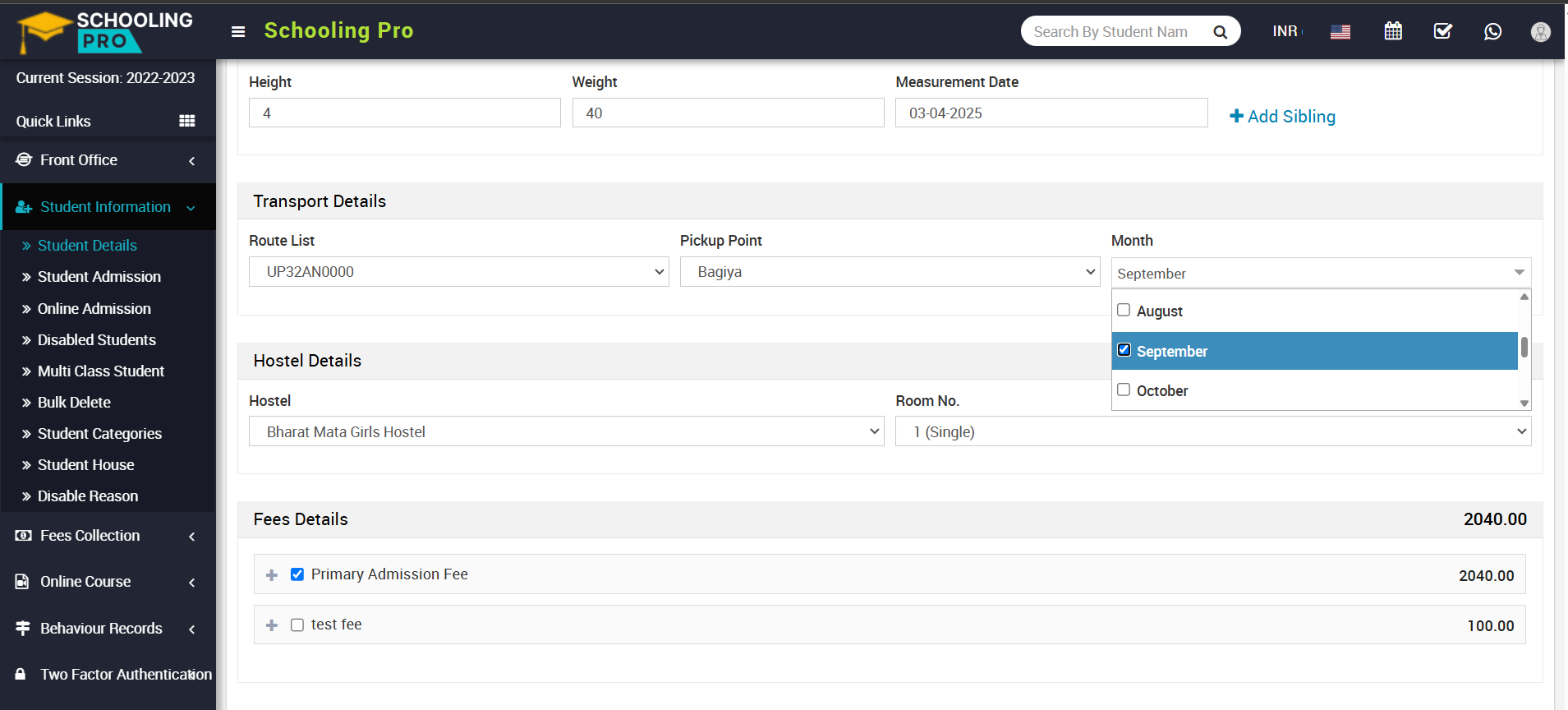Click the Two Factor Authentication lock icon
This screenshot has height=710, width=1568.
21,674
